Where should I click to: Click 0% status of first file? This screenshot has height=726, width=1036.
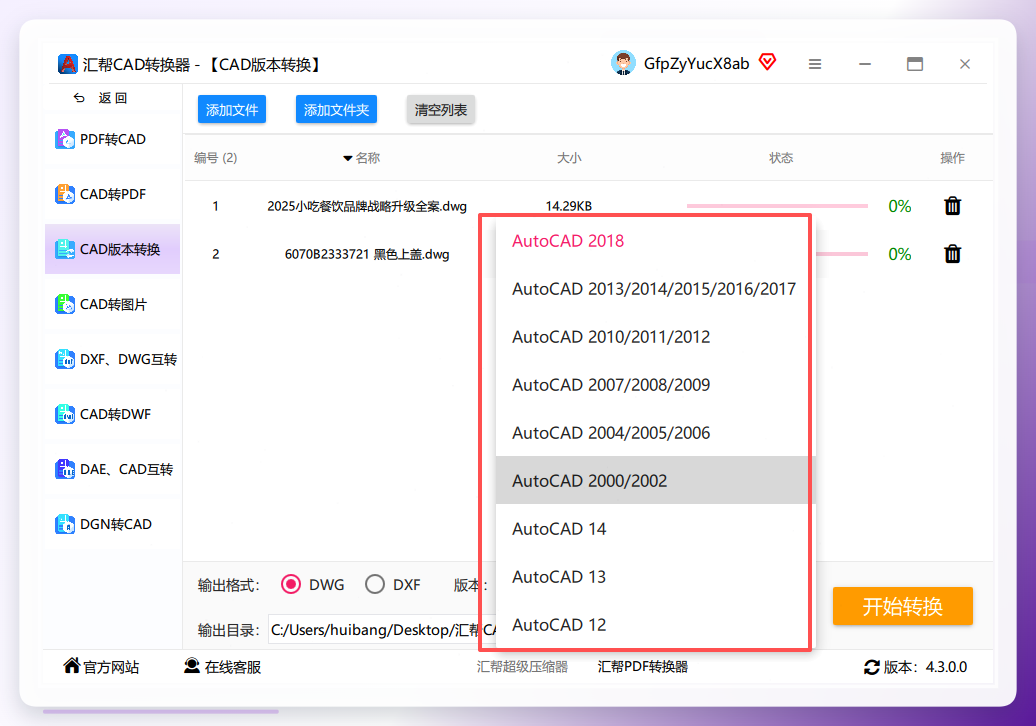pyautogui.click(x=899, y=206)
